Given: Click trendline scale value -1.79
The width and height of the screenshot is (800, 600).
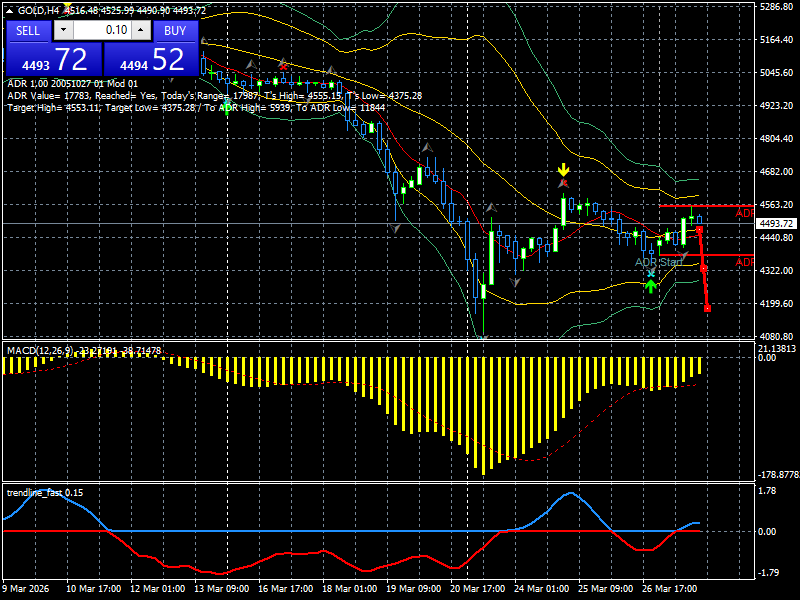Looking at the screenshot, I should click(x=768, y=573).
